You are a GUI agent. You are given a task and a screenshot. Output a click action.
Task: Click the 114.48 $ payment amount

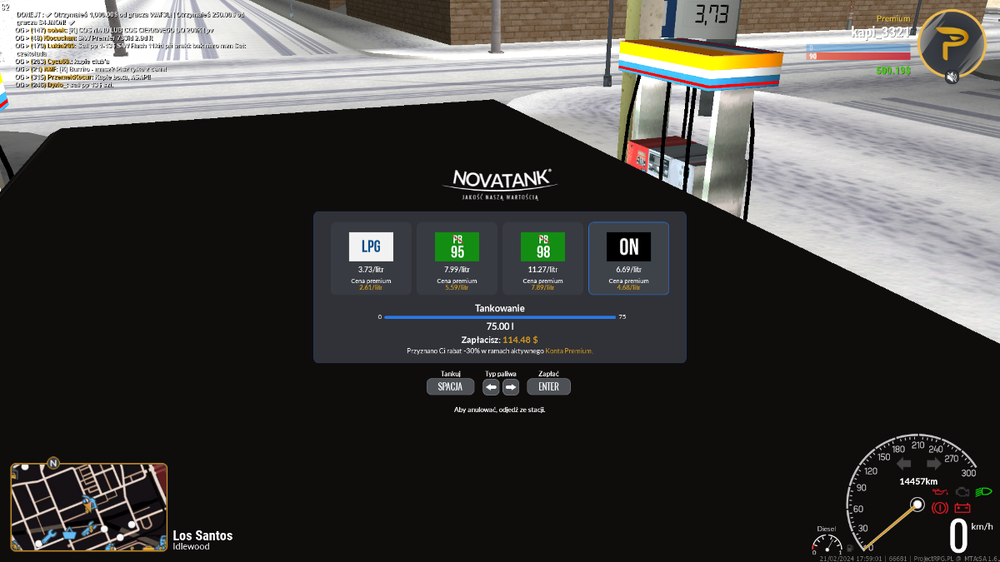(x=520, y=340)
